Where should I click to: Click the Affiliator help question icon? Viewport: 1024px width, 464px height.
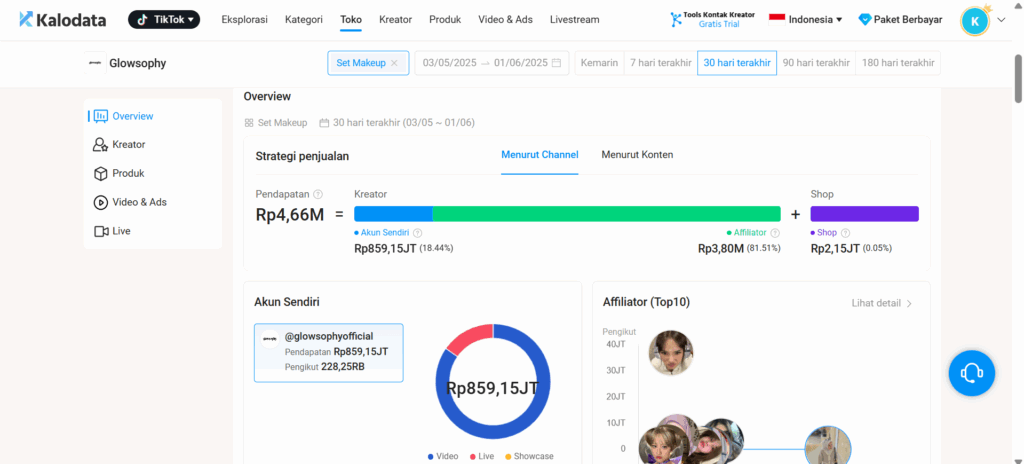pos(775,233)
